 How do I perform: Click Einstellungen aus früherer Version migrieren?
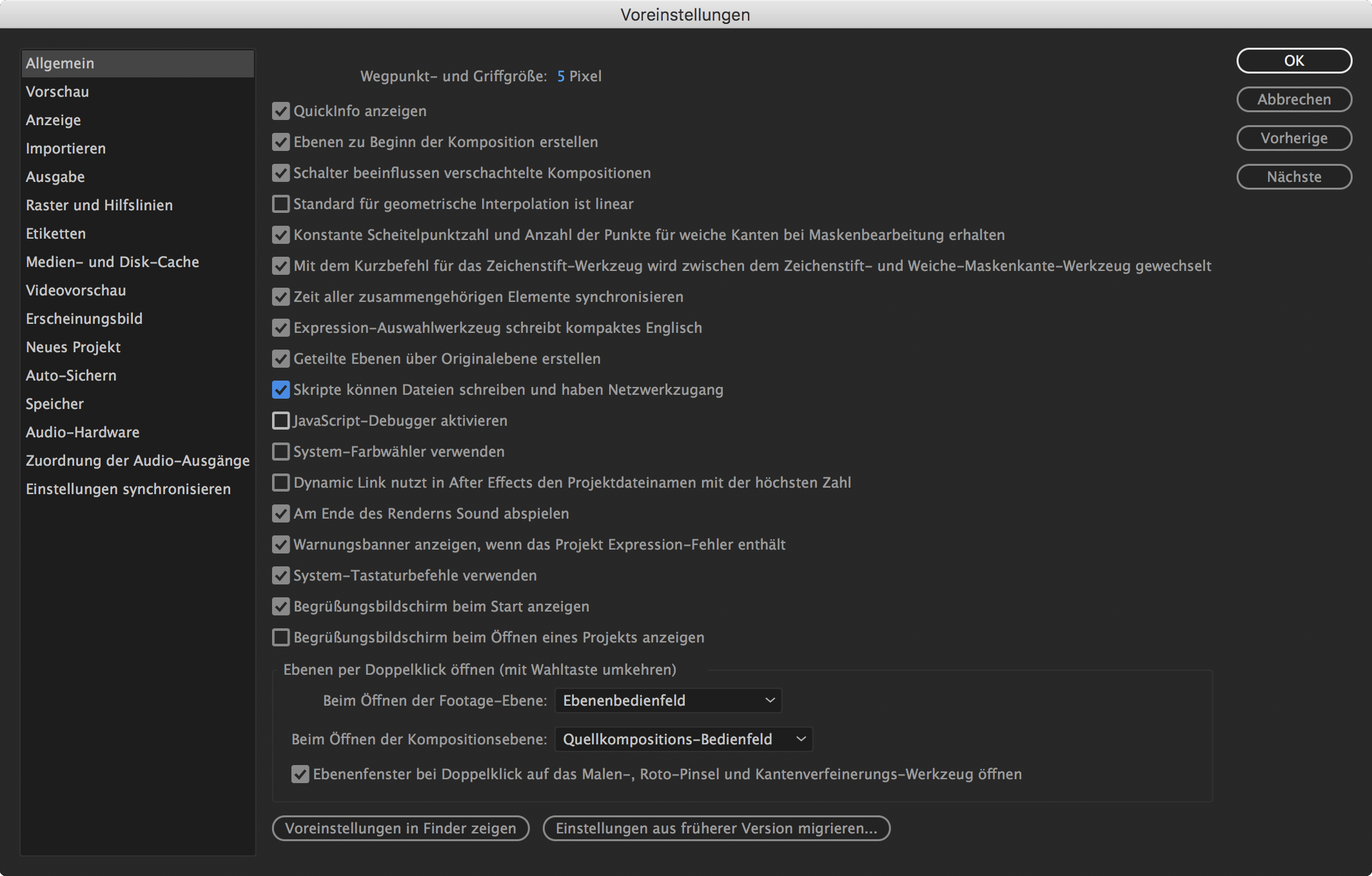click(x=716, y=828)
